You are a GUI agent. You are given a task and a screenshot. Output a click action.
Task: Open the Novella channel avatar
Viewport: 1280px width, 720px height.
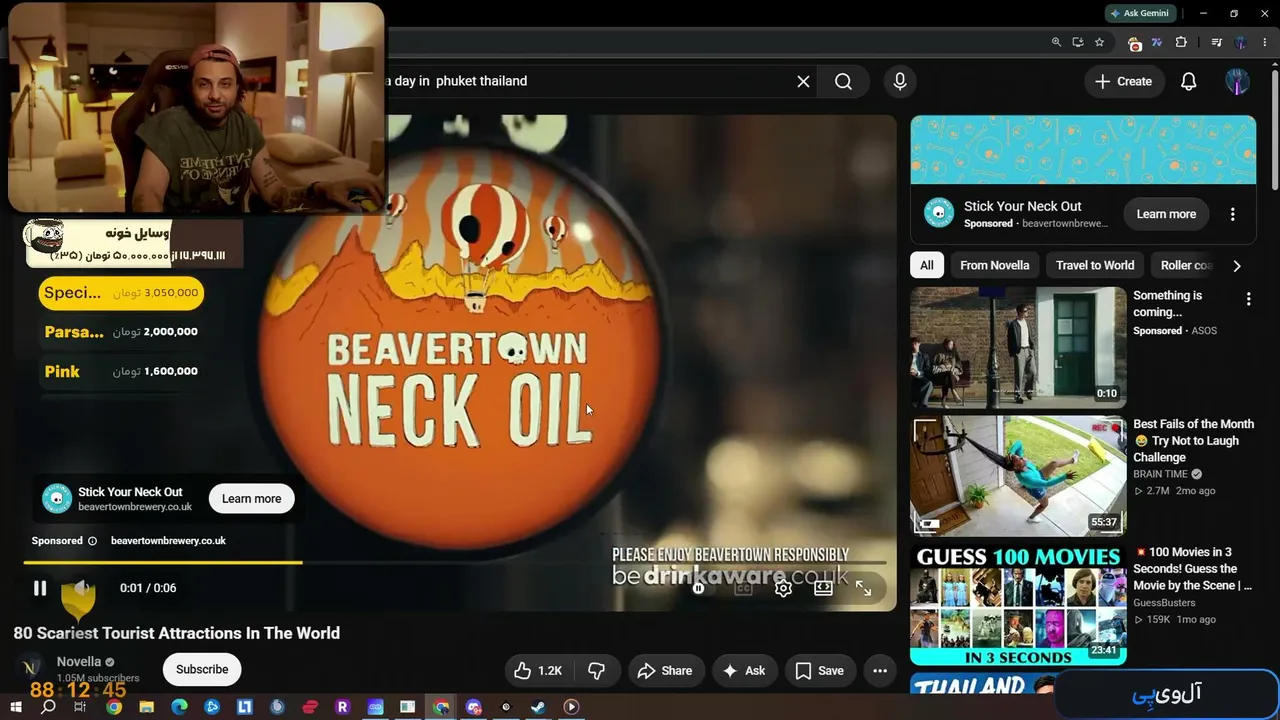pyautogui.click(x=31, y=669)
